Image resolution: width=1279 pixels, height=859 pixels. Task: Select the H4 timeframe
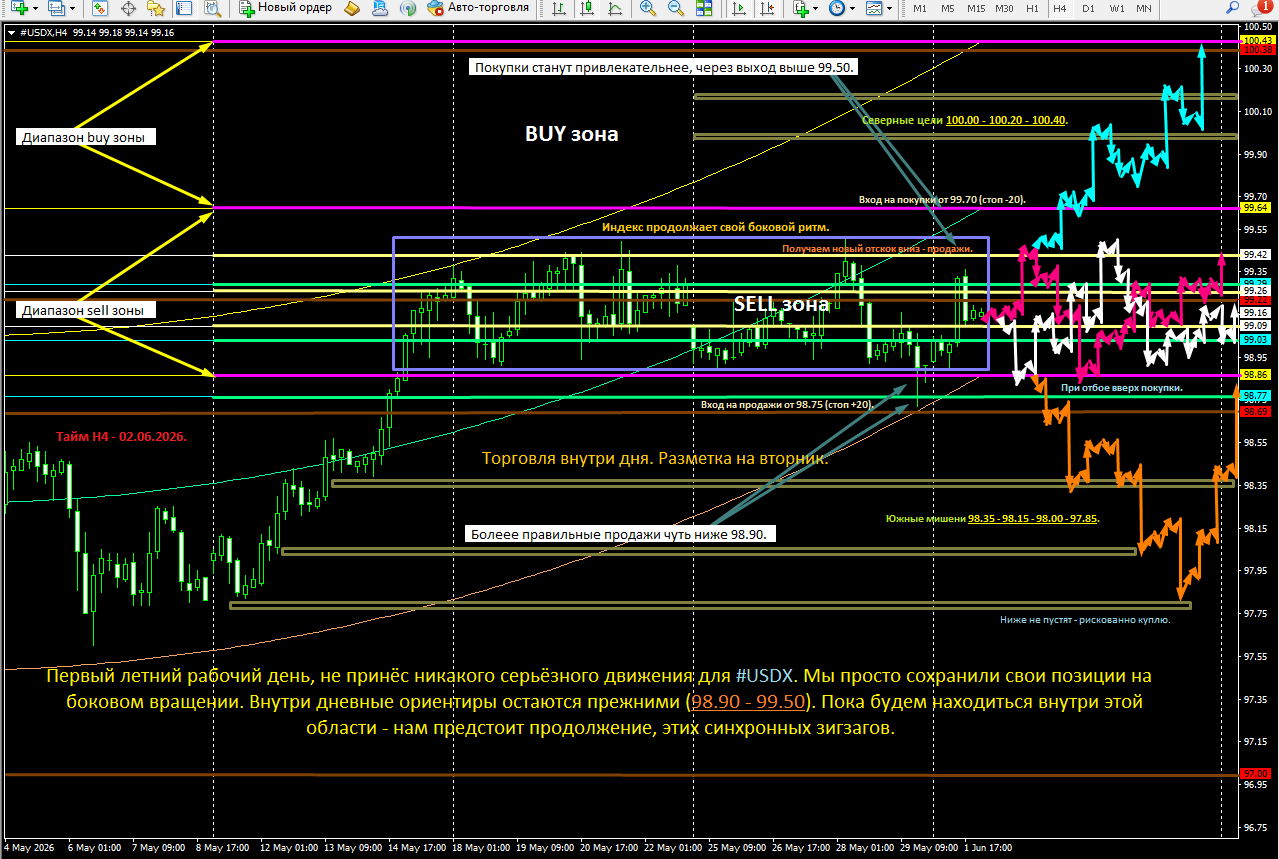1060,8
